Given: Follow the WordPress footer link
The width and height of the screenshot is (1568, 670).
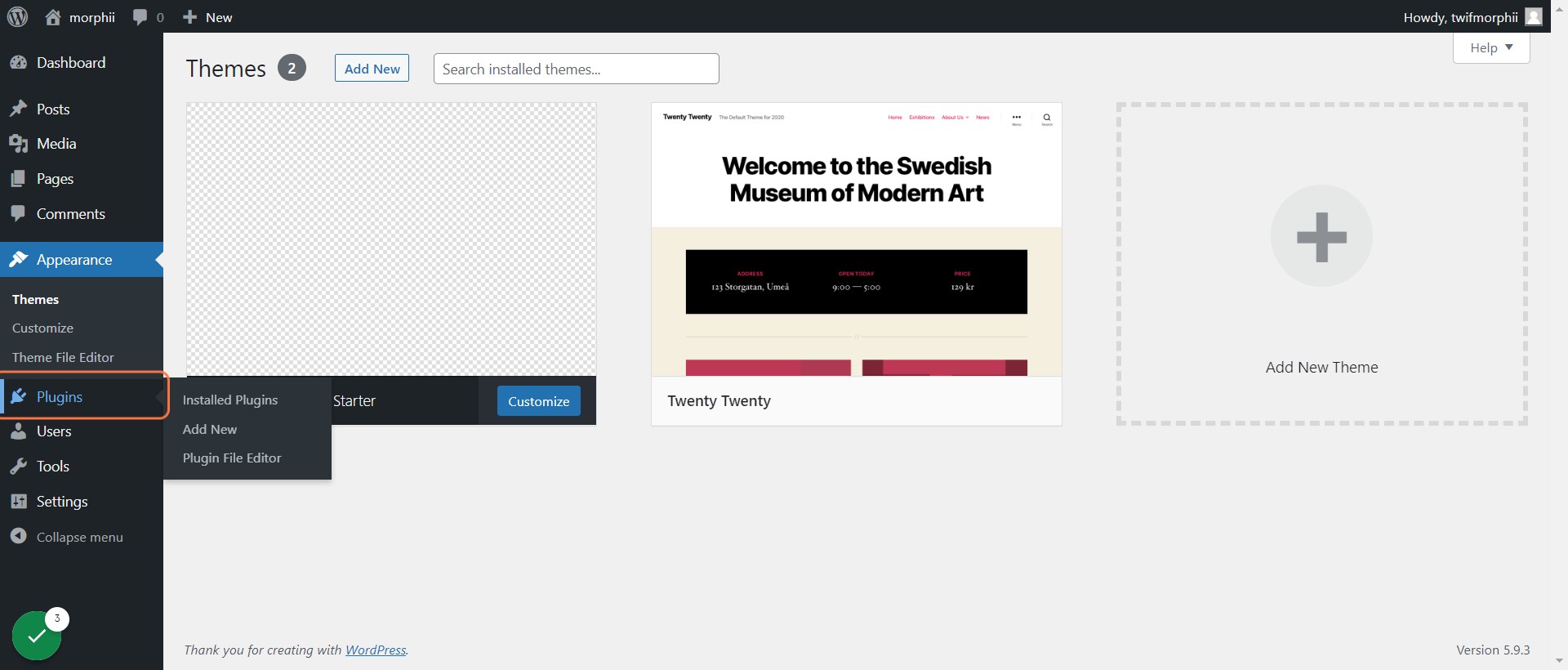Looking at the screenshot, I should point(376,650).
